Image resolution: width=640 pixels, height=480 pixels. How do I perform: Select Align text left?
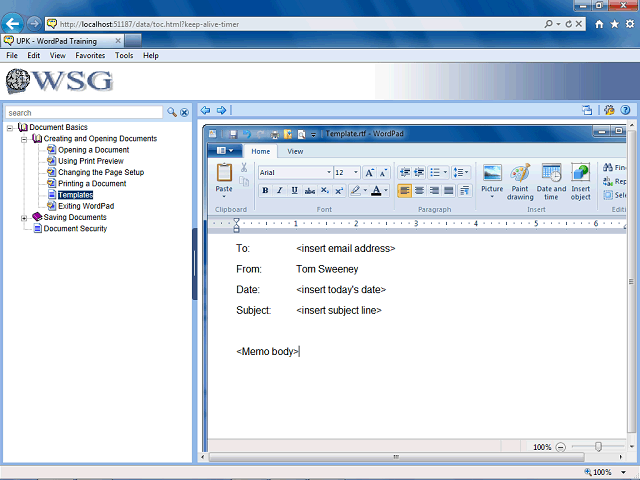404,191
